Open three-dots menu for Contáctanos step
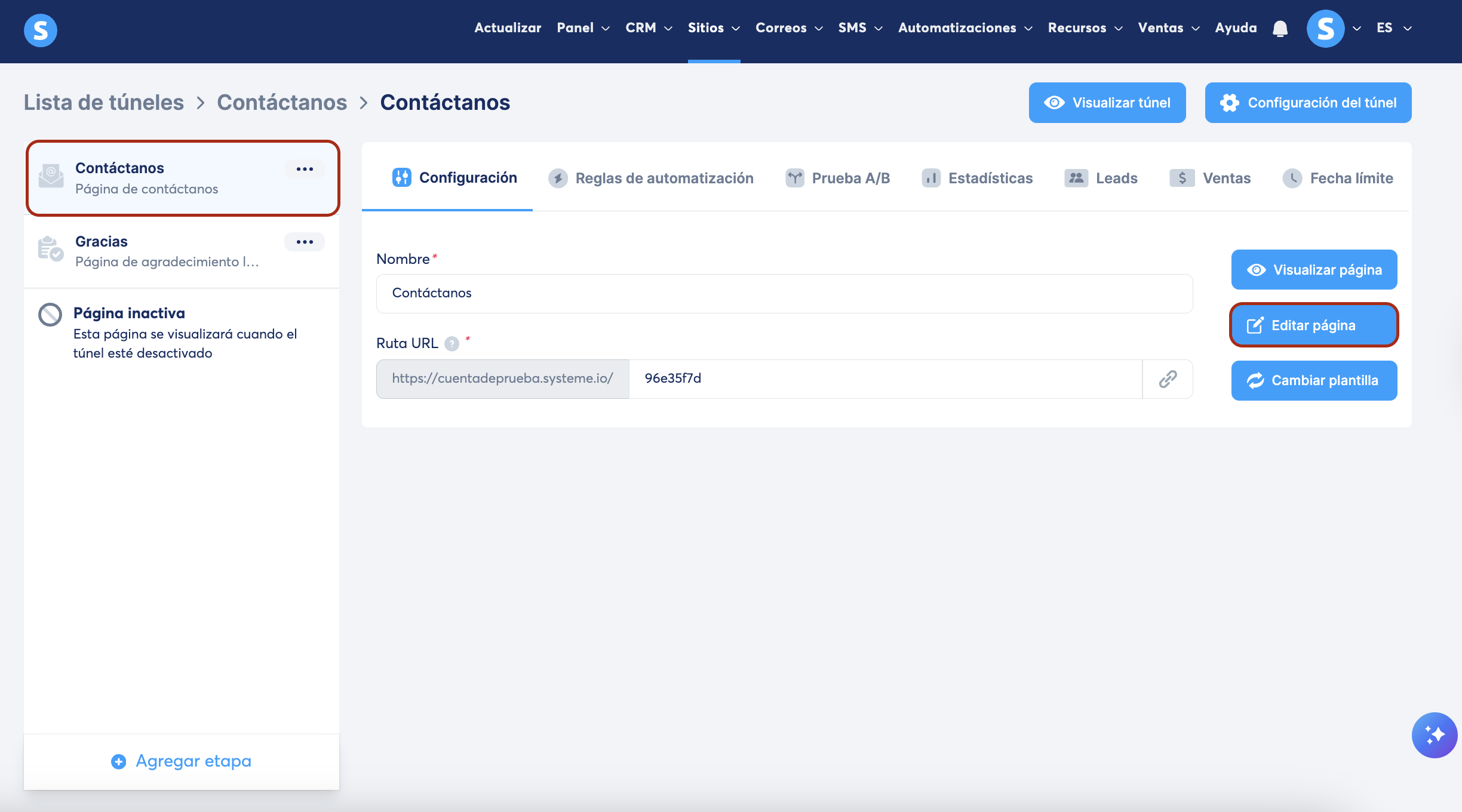The width and height of the screenshot is (1462, 812). point(305,169)
